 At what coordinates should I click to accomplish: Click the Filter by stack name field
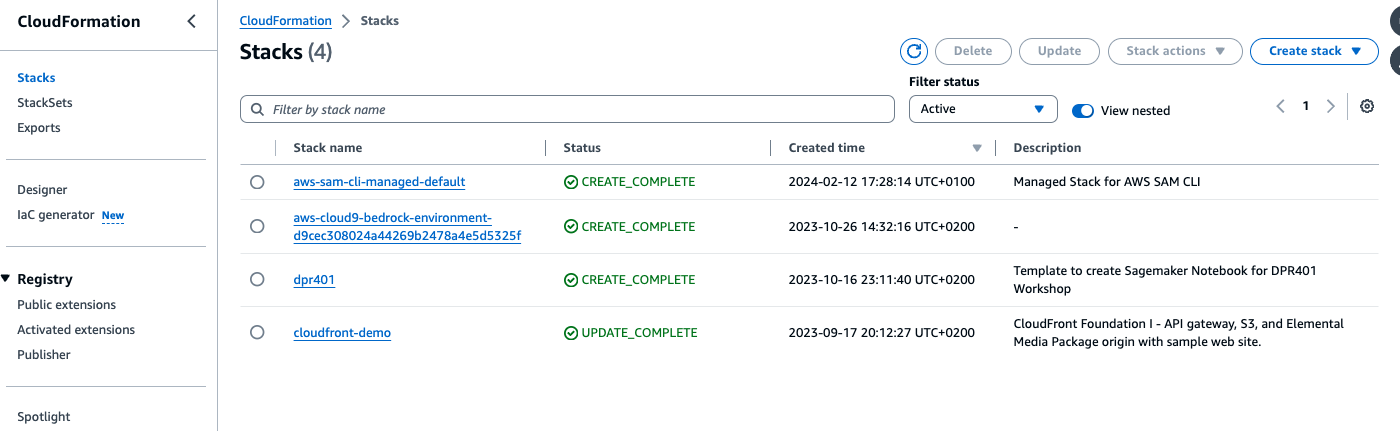[578, 109]
